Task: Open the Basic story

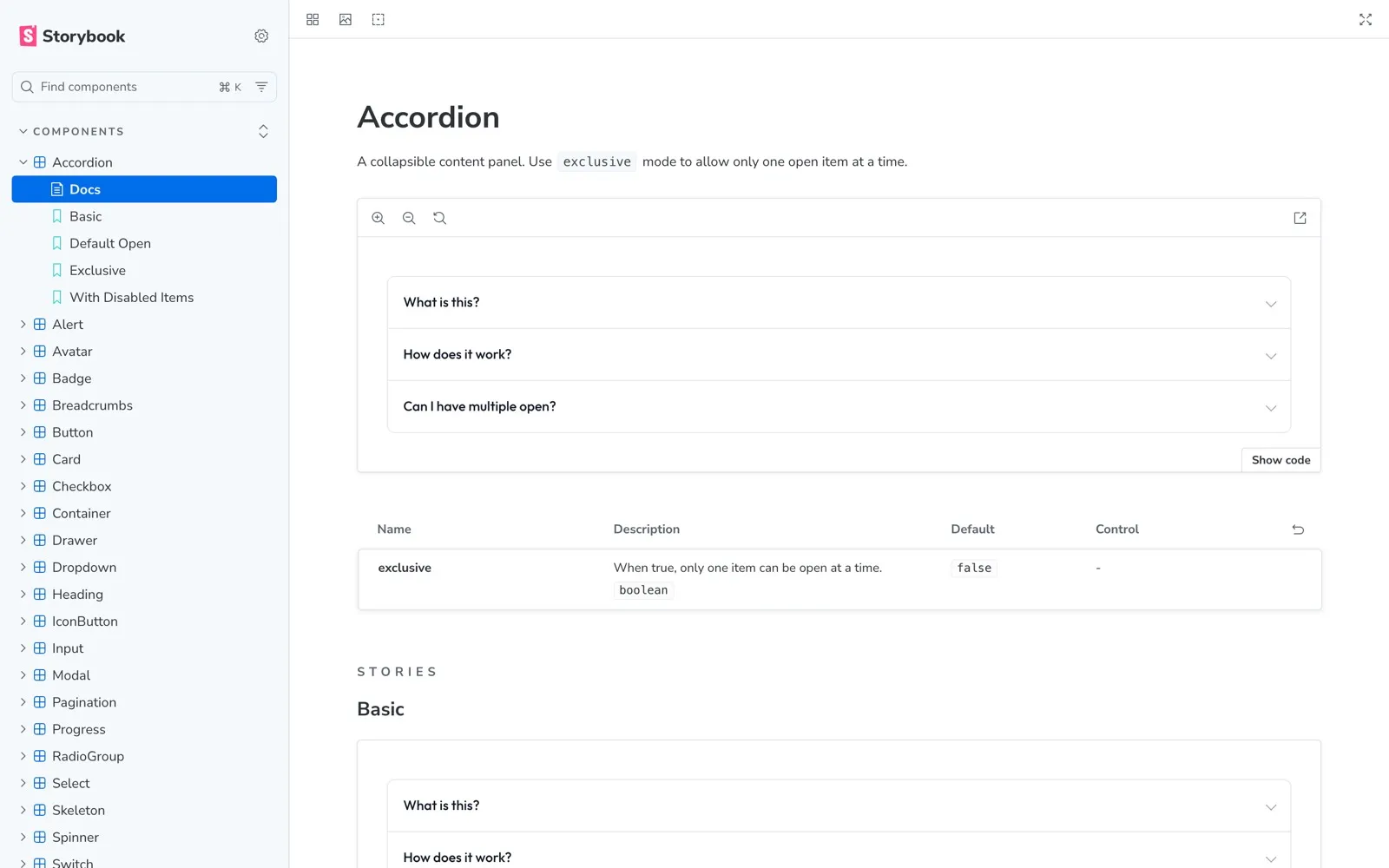Action: (144, 216)
